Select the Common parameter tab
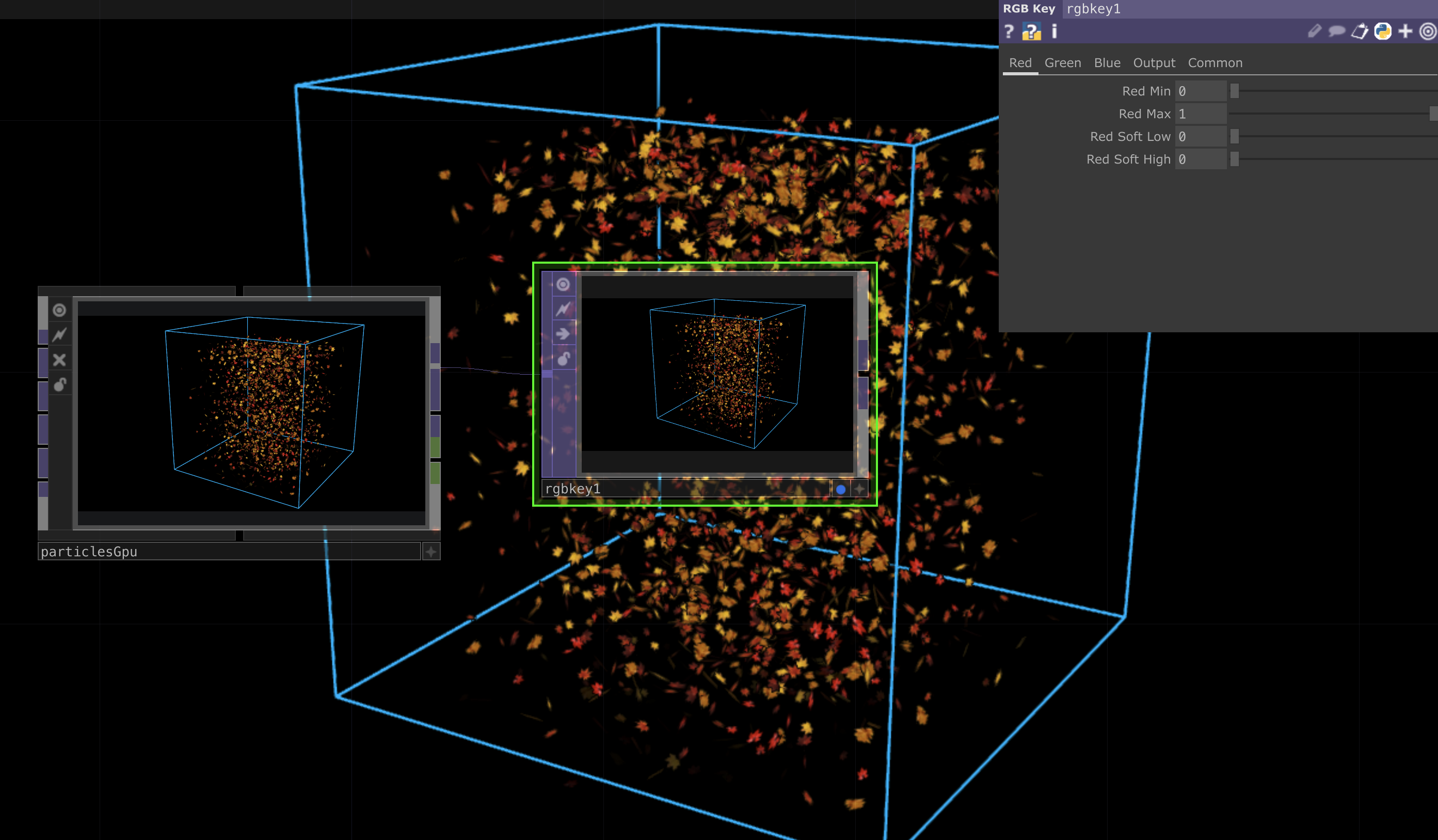The image size is (1438, 840). pos(1215,63)
